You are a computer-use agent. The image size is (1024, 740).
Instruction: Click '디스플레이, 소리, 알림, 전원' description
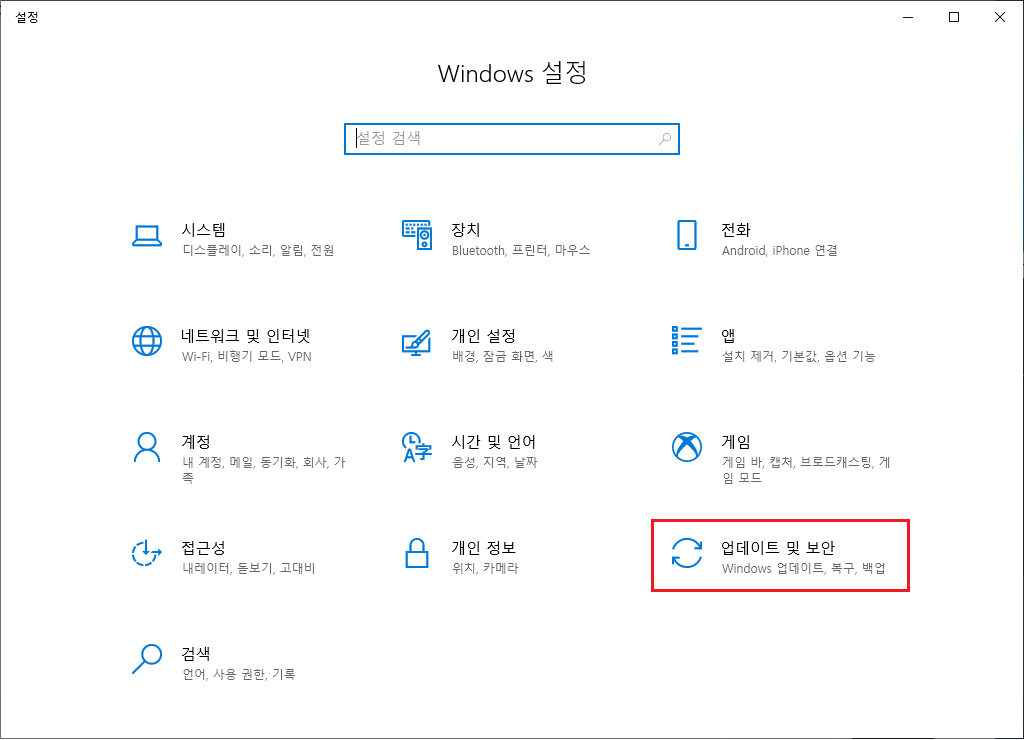[259, 250]
